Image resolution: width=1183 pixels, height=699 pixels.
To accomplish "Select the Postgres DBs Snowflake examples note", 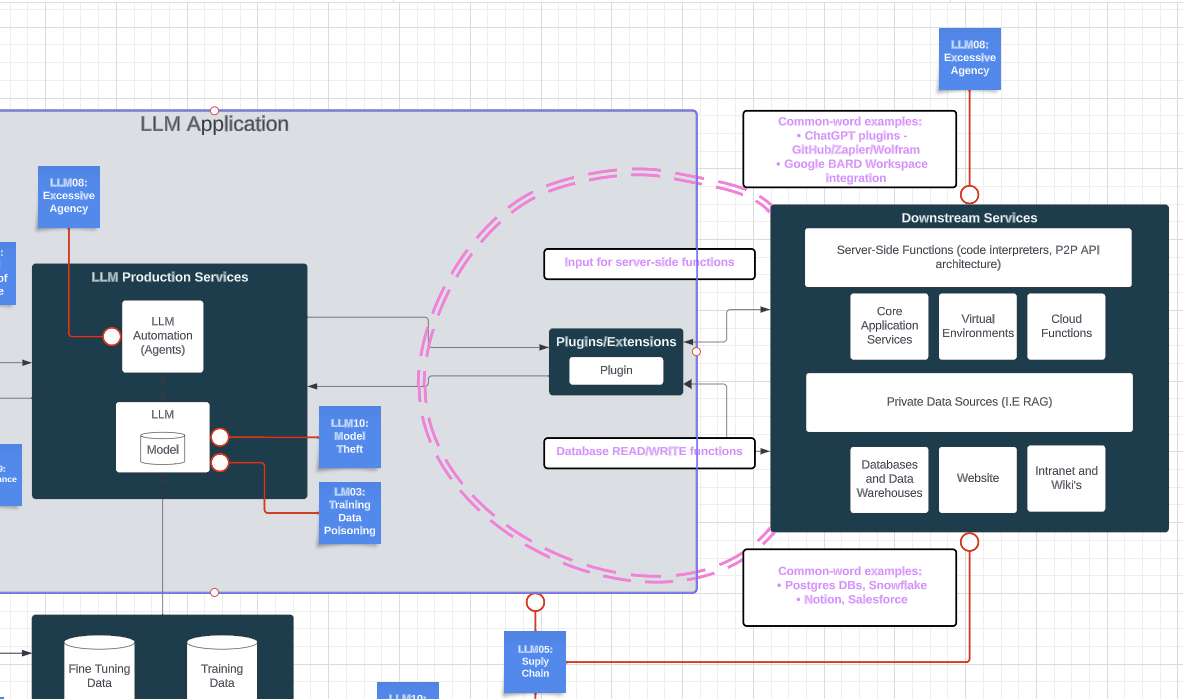I will coord(849,587).
